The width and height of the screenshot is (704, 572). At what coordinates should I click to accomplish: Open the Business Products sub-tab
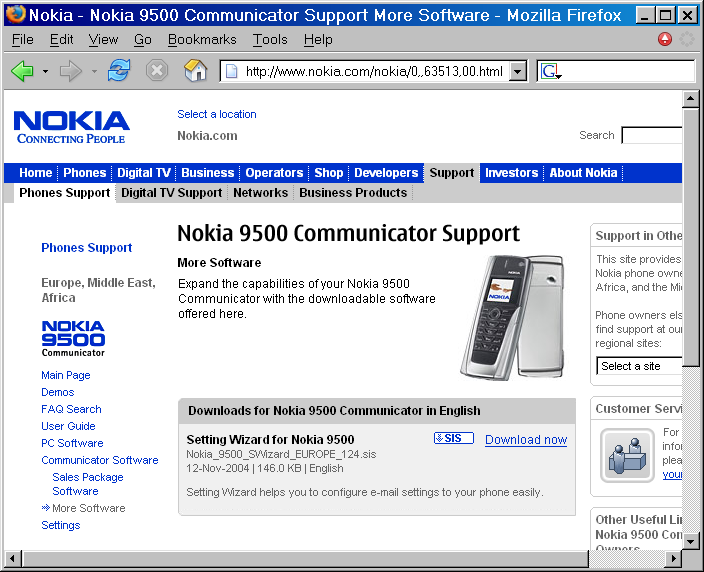point(353,193)
